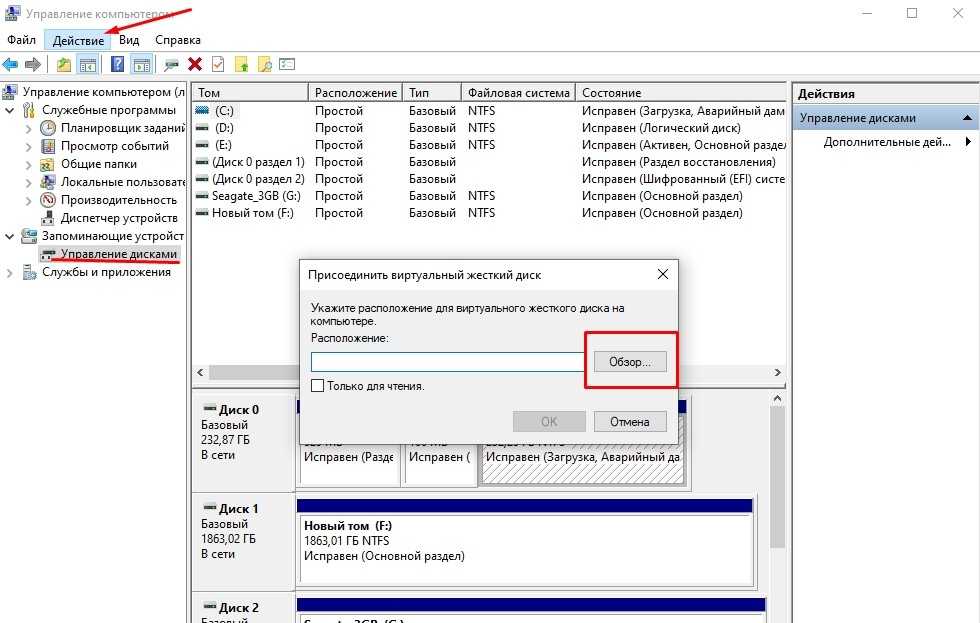
Task: Click the Обзор... browse button
Action: pos(630,362)
